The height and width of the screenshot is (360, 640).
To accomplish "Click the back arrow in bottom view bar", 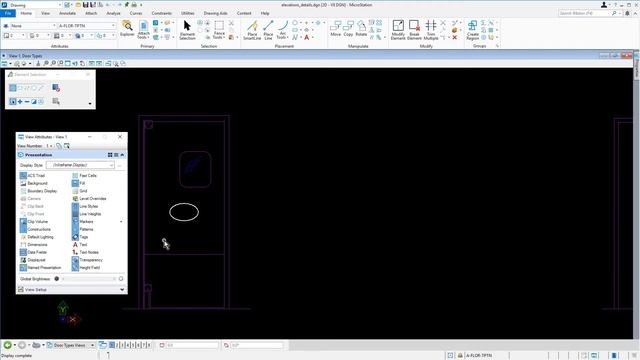I will point(7,345).
